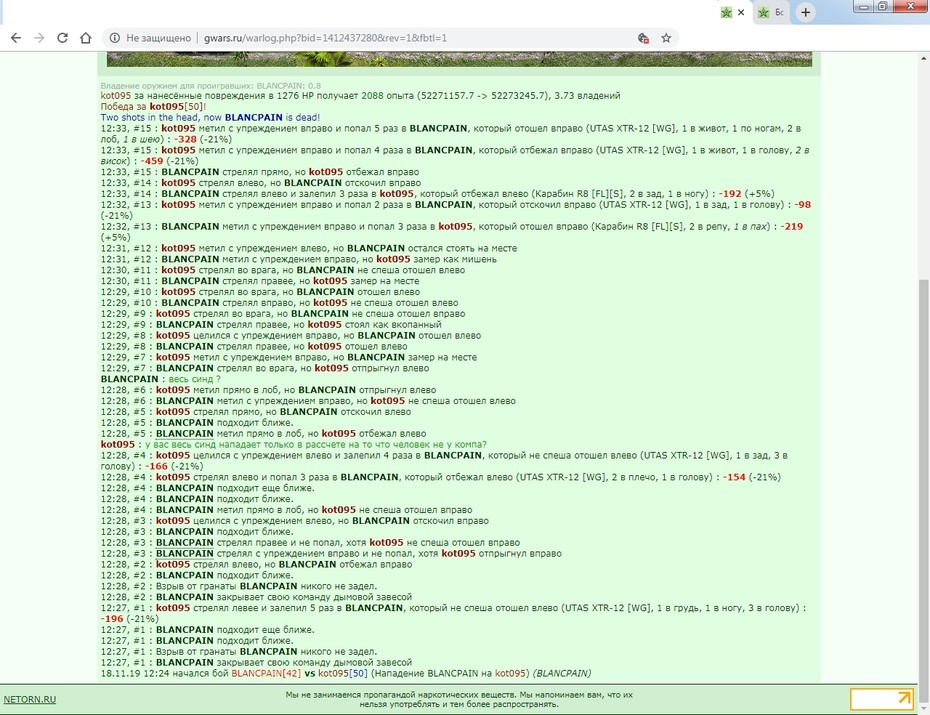Click the 'Мы не занимаемся пропагандой' footer notice

tap(459, 700)
